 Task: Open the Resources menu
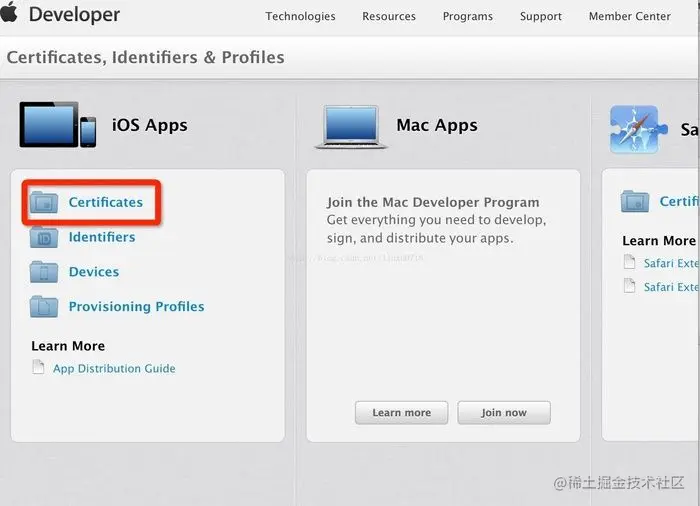click(389, 17)
